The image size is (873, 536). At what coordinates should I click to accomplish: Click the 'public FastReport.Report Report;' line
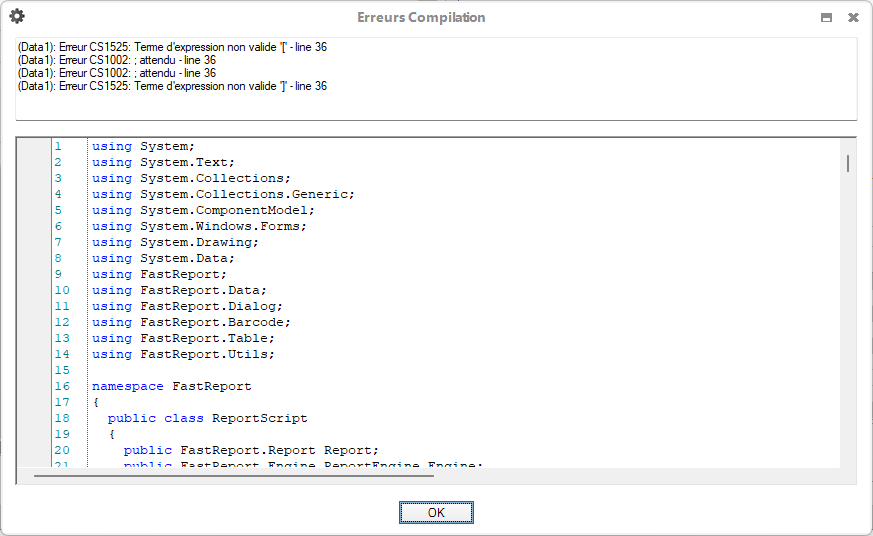(251, 450)
